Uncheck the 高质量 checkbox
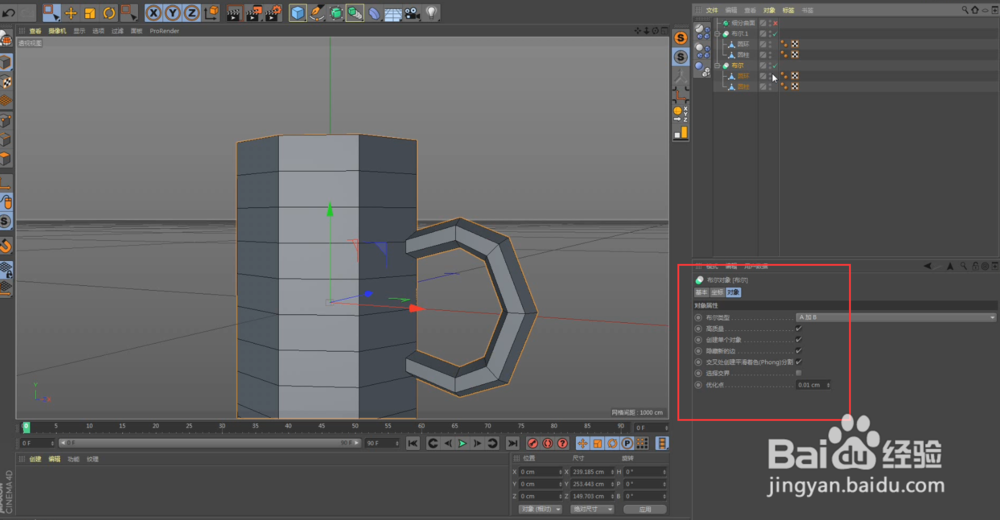Image resolution: width=1000 pixels, height=520 pixels. (x=798, y=328)
